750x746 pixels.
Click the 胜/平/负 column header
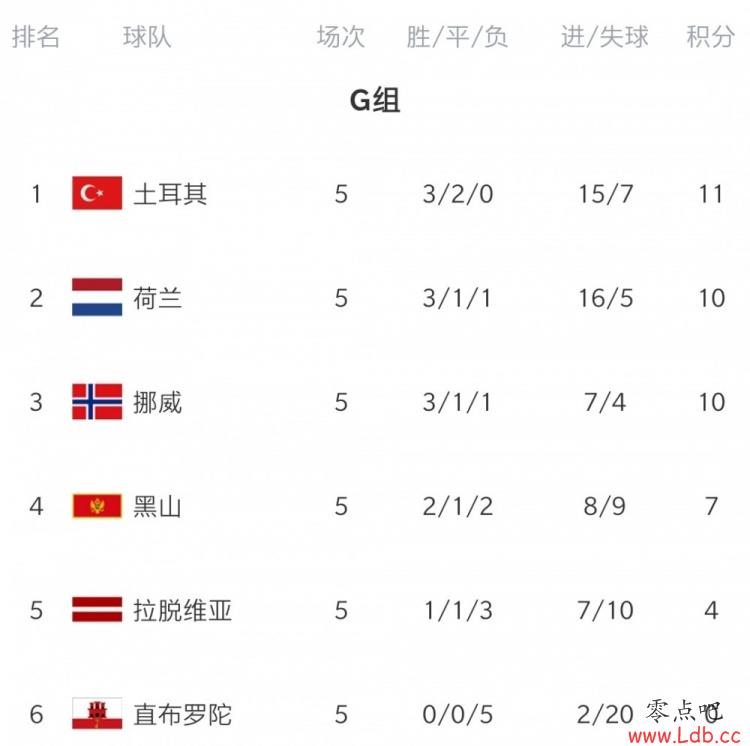[x=457, y=37]
